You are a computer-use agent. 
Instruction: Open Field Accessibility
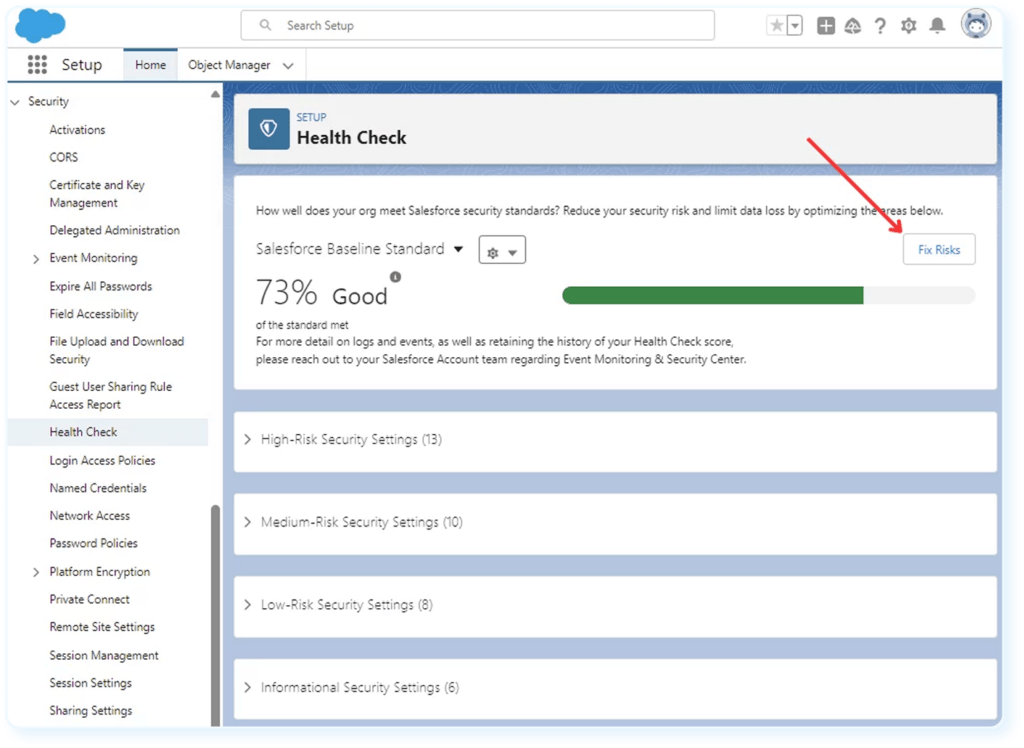[x=93, y=314]
